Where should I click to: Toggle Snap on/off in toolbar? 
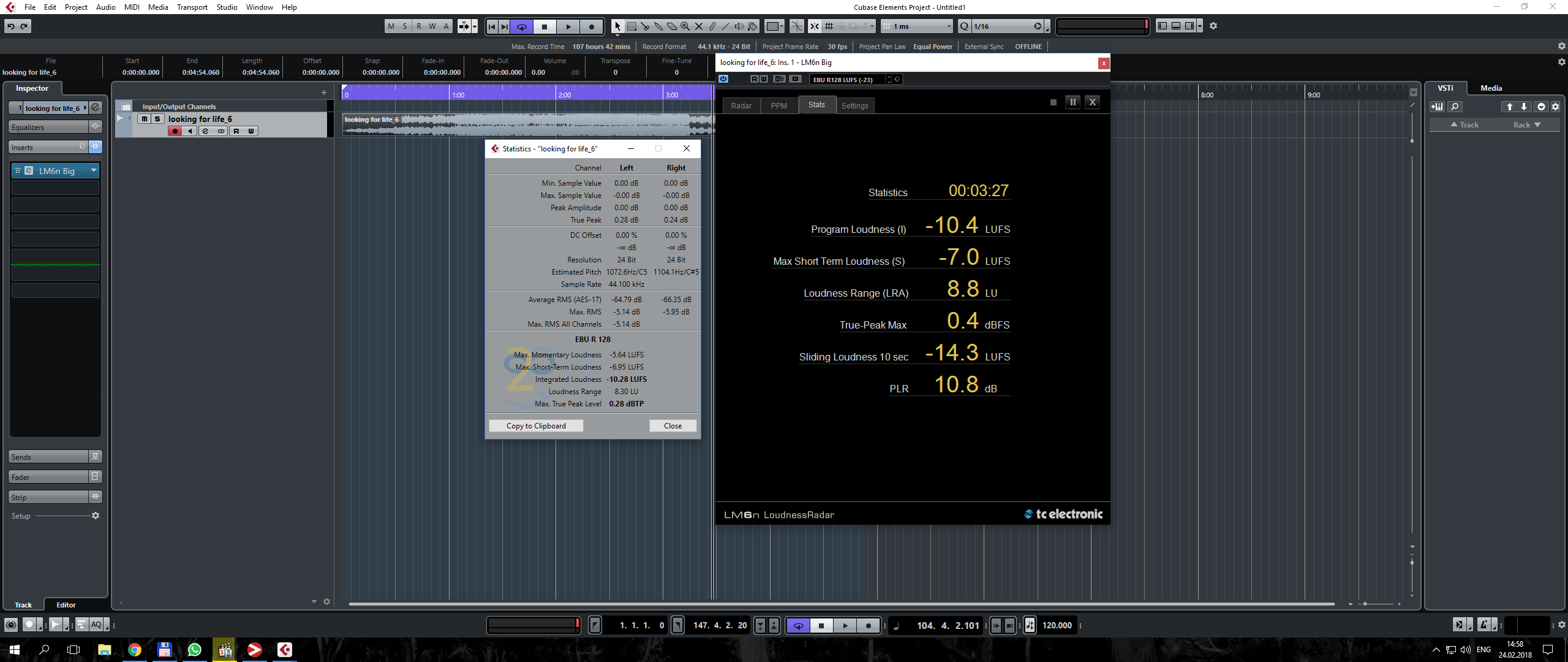point(815,26)
